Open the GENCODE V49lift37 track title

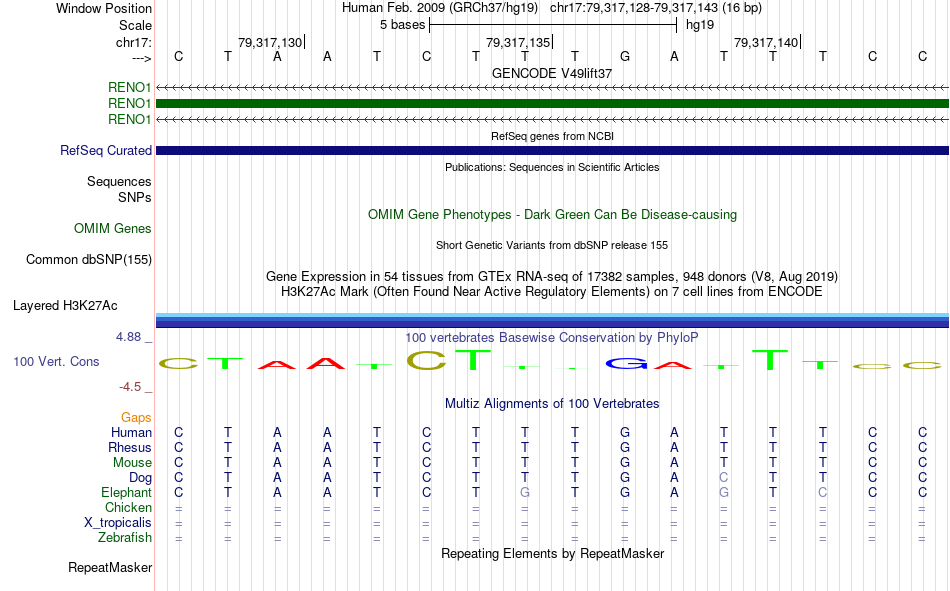(552, 73)
